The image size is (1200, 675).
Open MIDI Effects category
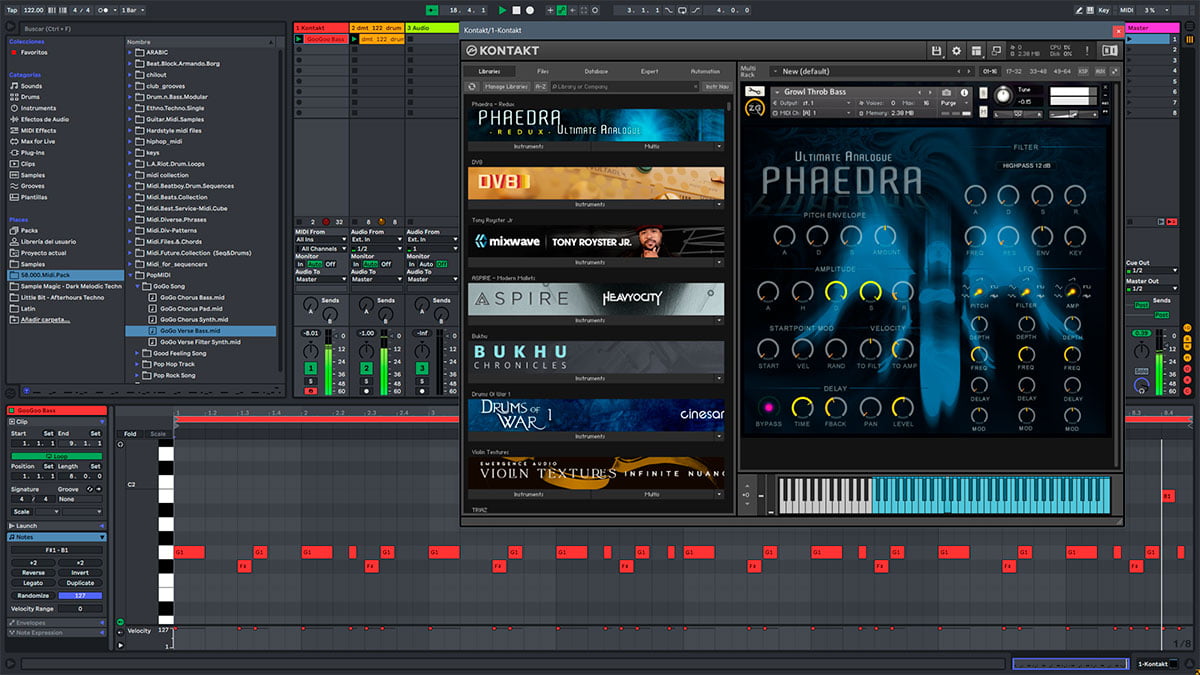pos(38,130)
